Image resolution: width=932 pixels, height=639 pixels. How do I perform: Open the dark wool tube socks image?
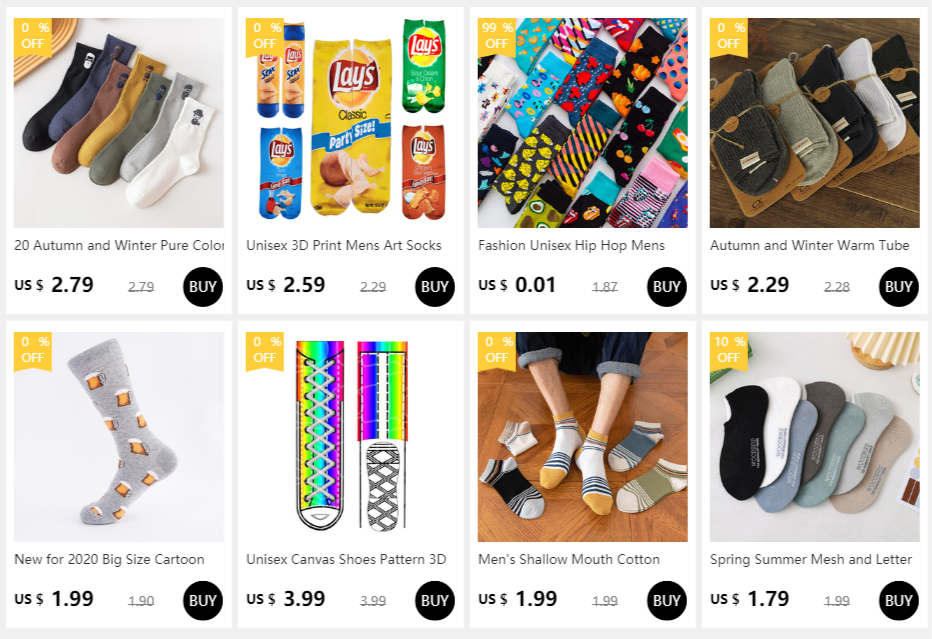(814, 122)
